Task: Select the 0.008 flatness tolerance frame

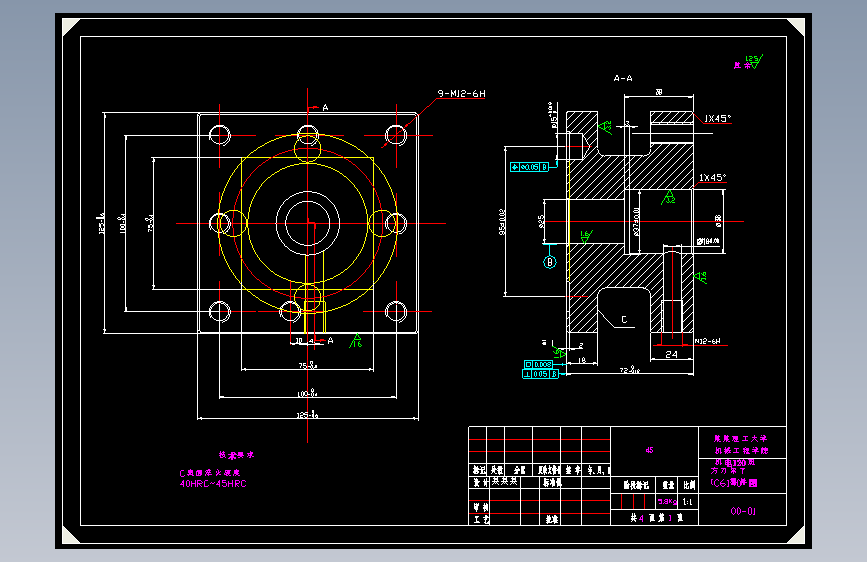Action: click(x=538, y=365)
